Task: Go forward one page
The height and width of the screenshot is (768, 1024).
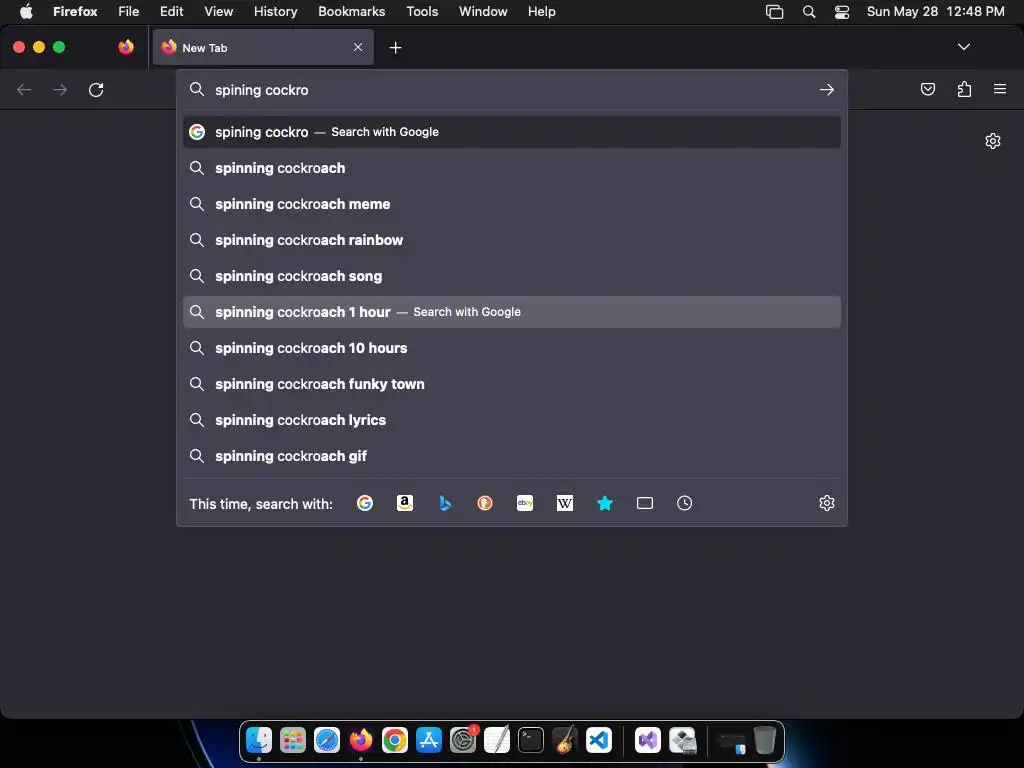Action: pyautogui.click(x=60, y=89)
